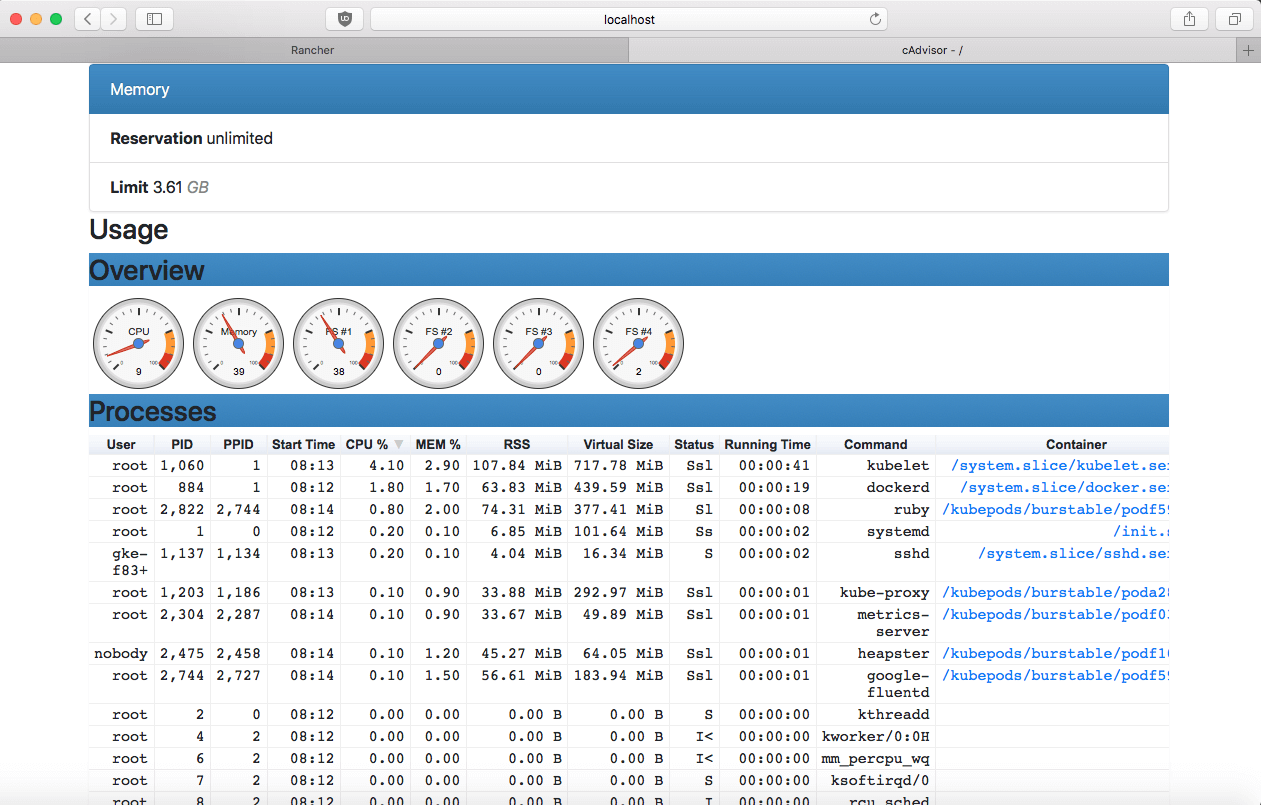Click the Safari share icon
The height and width of the screenshot is (805, 1261).
[x=1189, y=18]
